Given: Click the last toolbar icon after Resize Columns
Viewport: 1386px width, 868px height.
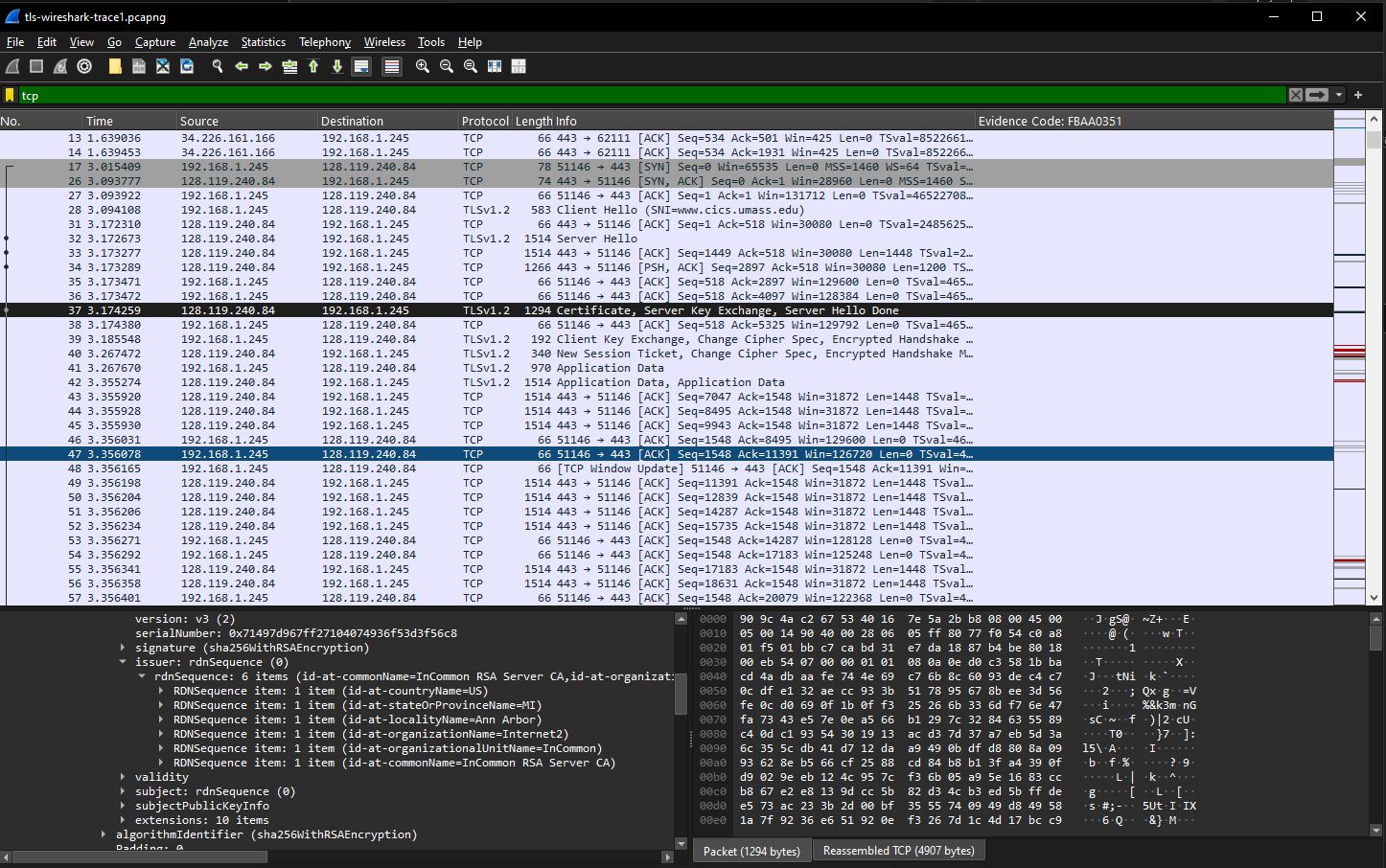Looking at the screenshot, I should coord(519,66).
